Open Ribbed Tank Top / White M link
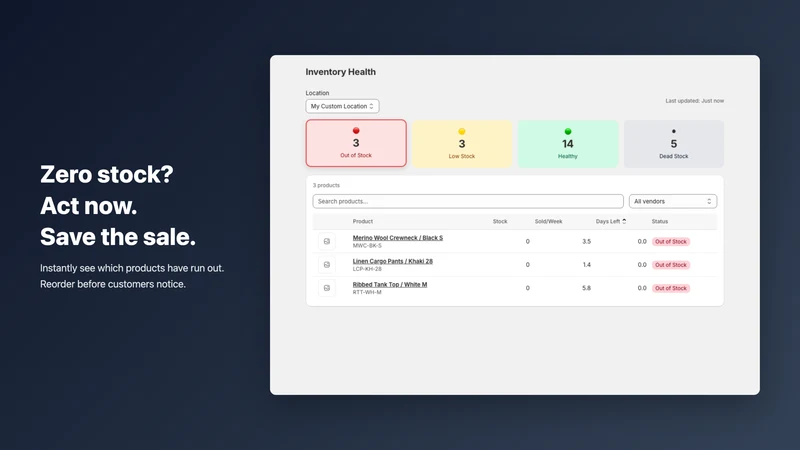The height and width of the screenshot is (450, 800). coord(390,285)
